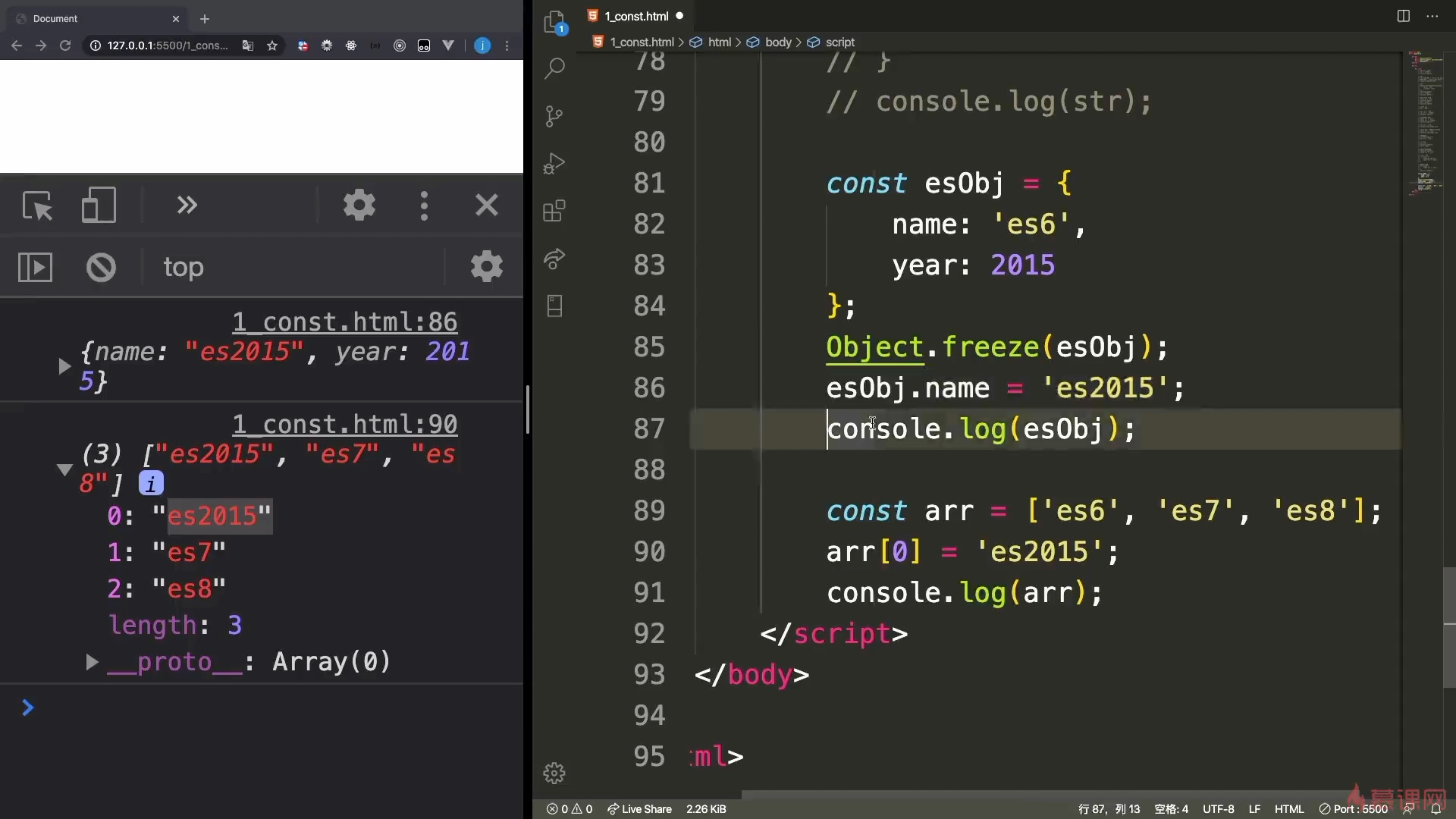This screenshot has width=1456, height=819.
Task: Open Run and Debug view
Action: [554, 164]
